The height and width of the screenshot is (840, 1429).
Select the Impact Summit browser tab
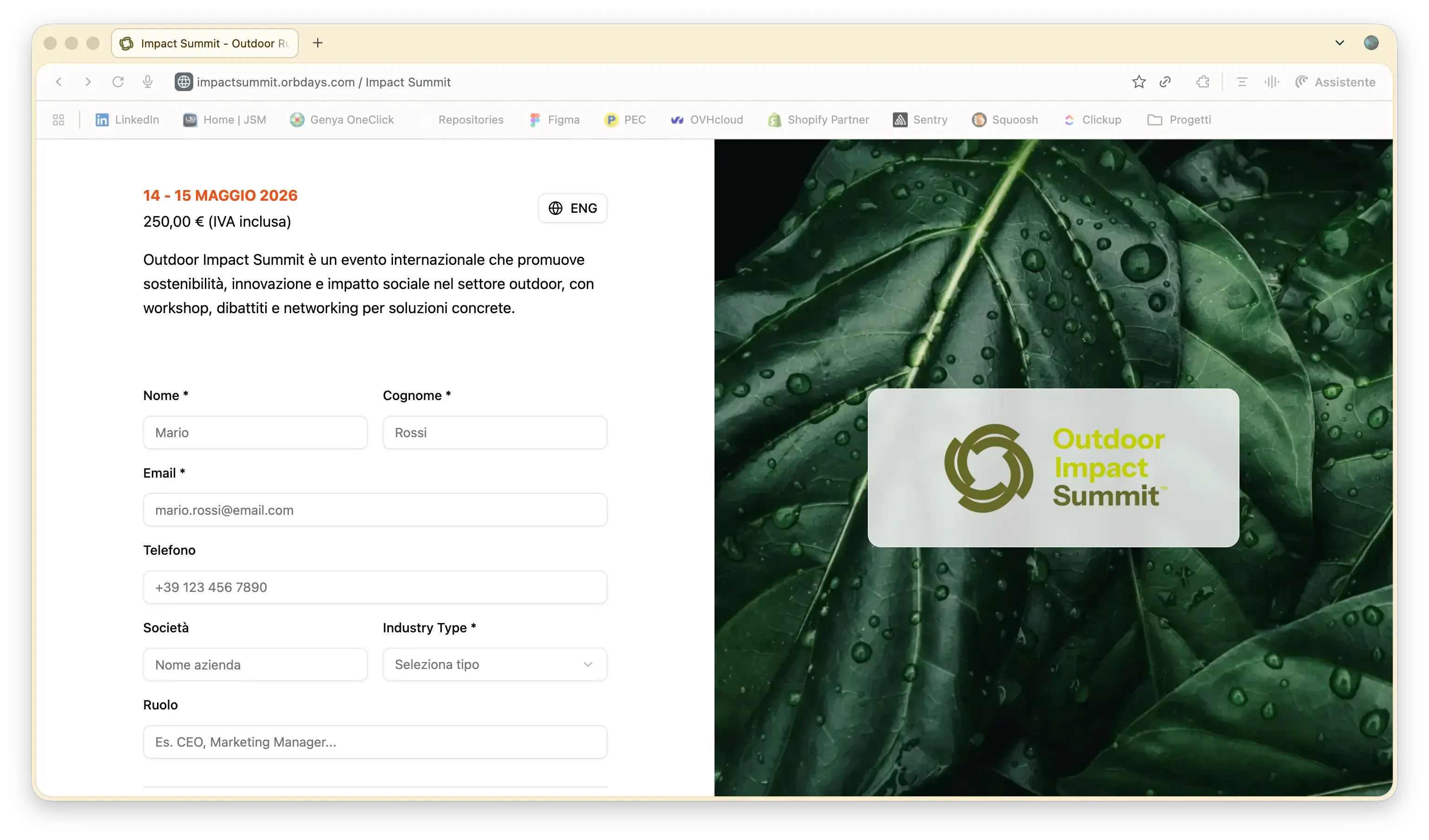(204, 43)
